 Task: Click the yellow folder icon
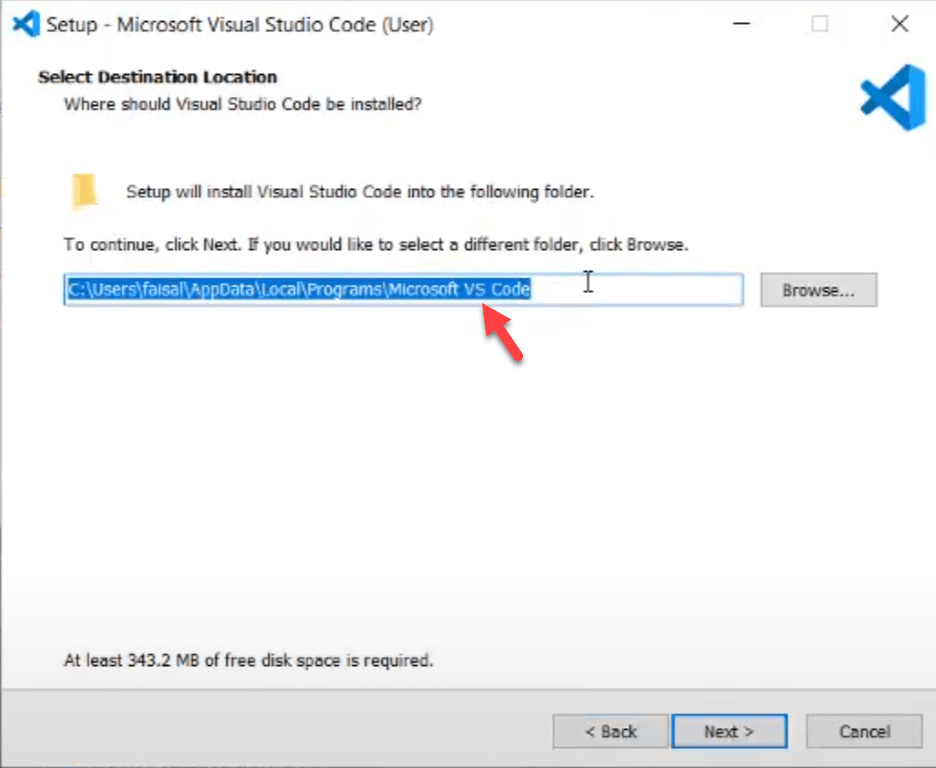[x=85, y=190]
